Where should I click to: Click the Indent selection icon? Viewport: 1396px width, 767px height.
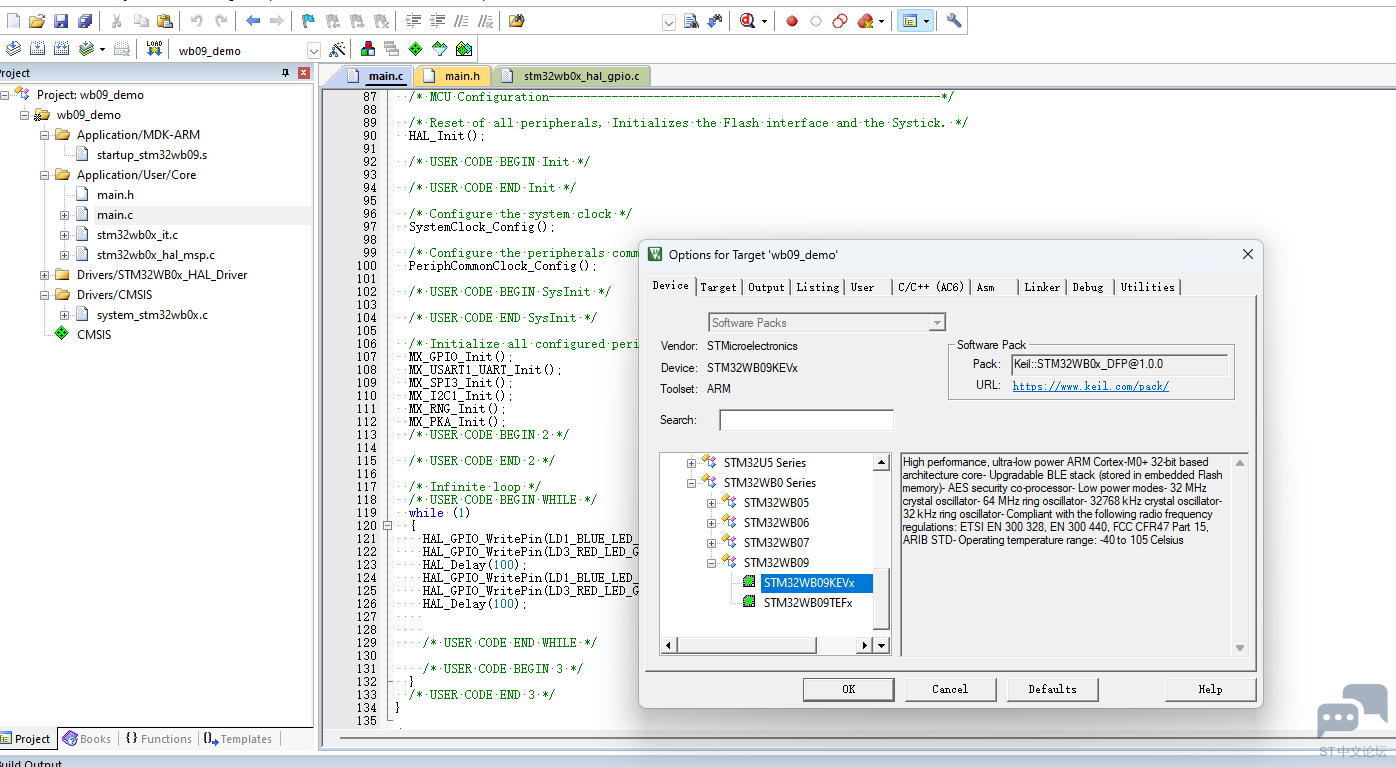413,21
